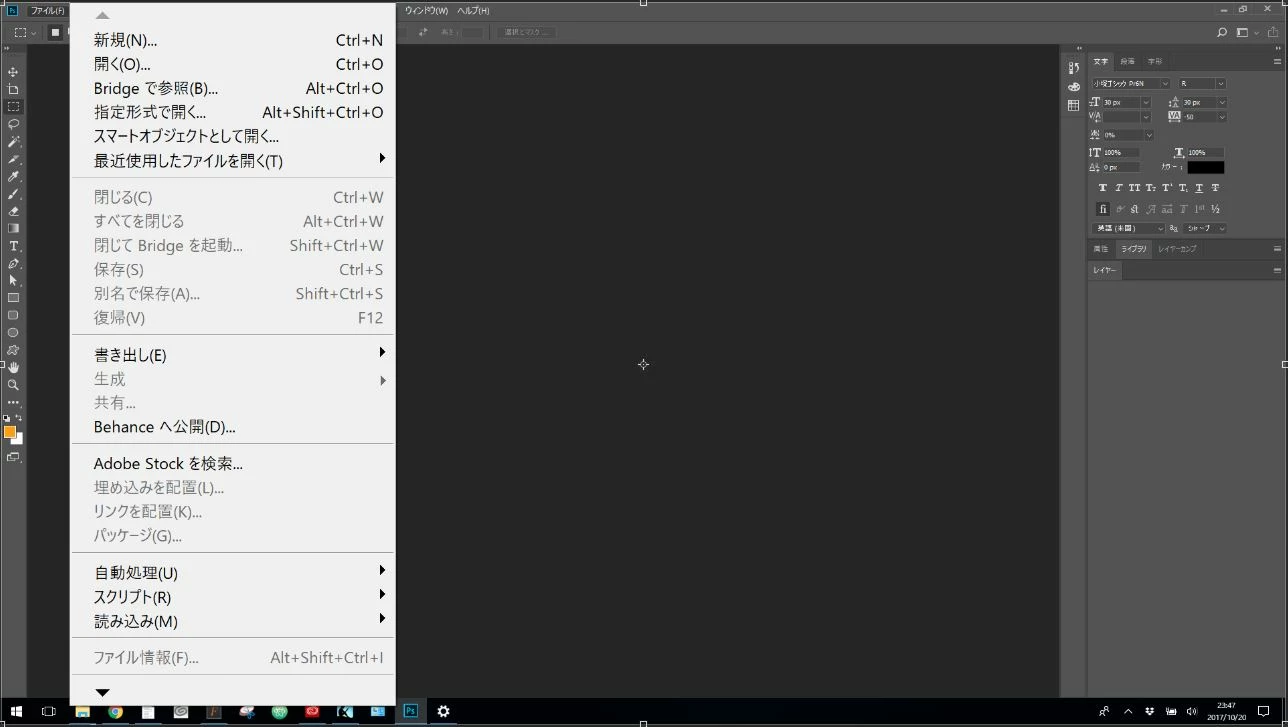Select the Rounded Rectangle tool

13,315
